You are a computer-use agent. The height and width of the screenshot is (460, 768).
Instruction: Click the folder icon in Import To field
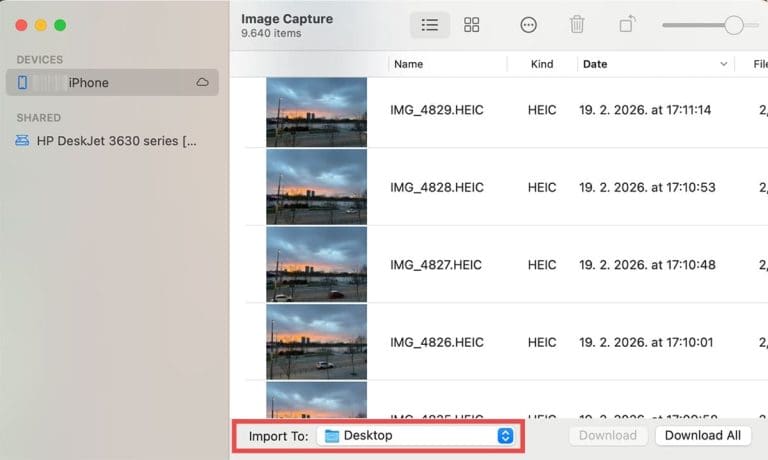coord(332,436)
